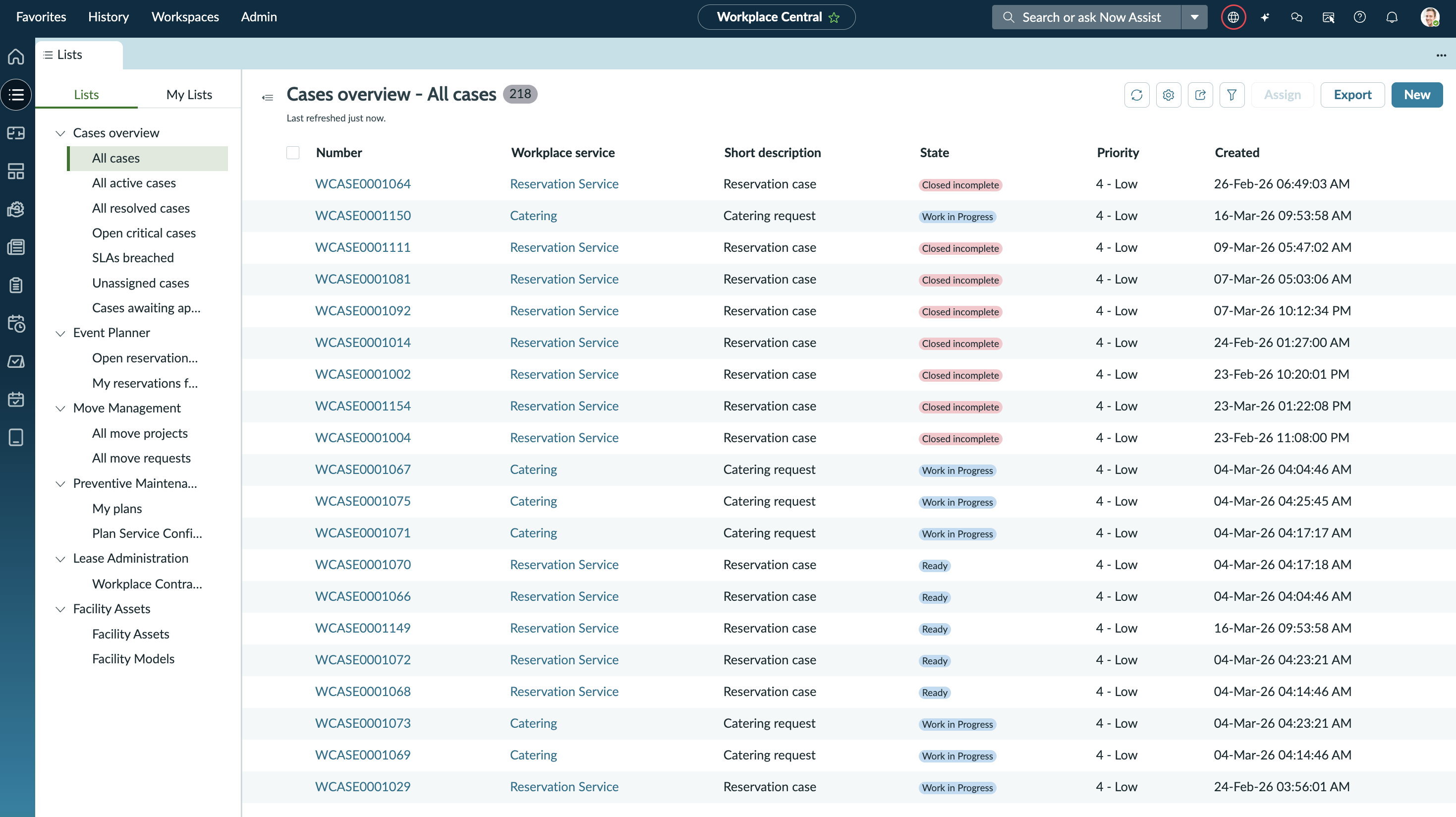Open the Workspaces menu
Image resolution: width=1456 pixels, height=817 pixels.
click(185, 17)
